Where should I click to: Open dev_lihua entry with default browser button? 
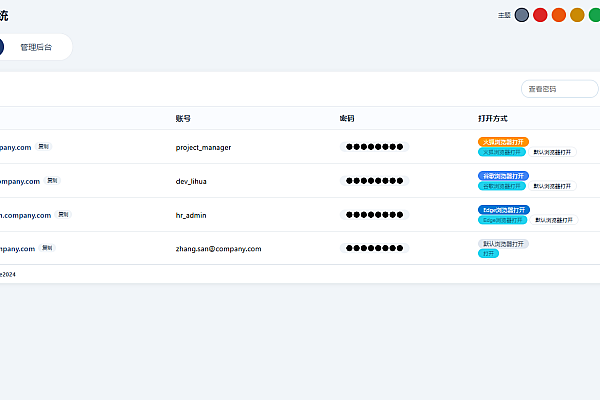[552, 186]
